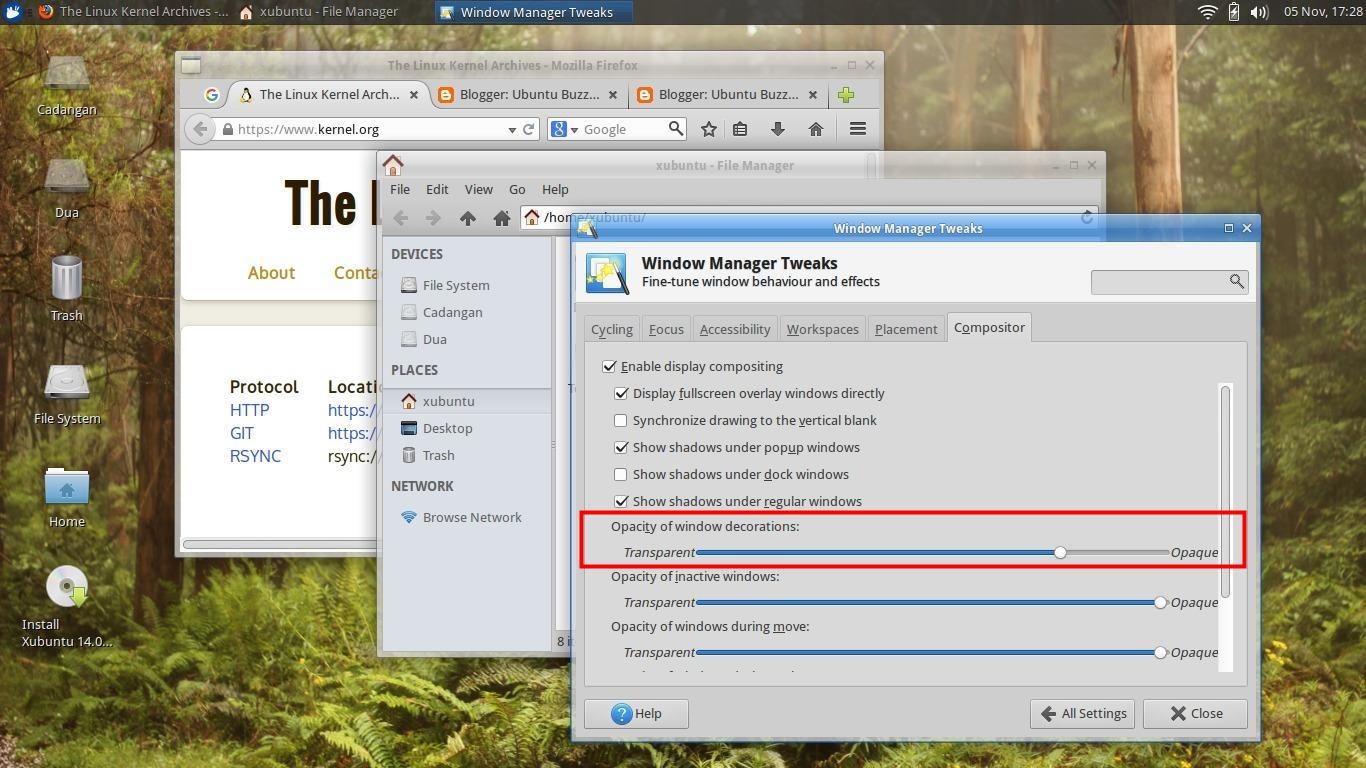Viewport: 1366px width, 768px height.
Task: Disable Enable display compositing
Action: pos(610,366)
